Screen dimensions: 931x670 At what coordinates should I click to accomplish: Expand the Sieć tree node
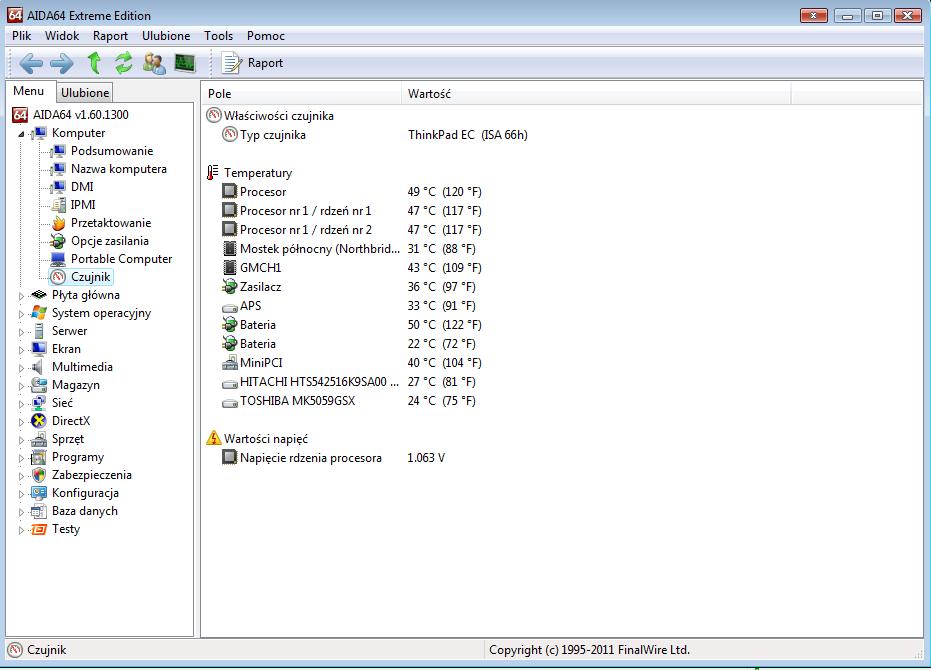coord(21,404)
